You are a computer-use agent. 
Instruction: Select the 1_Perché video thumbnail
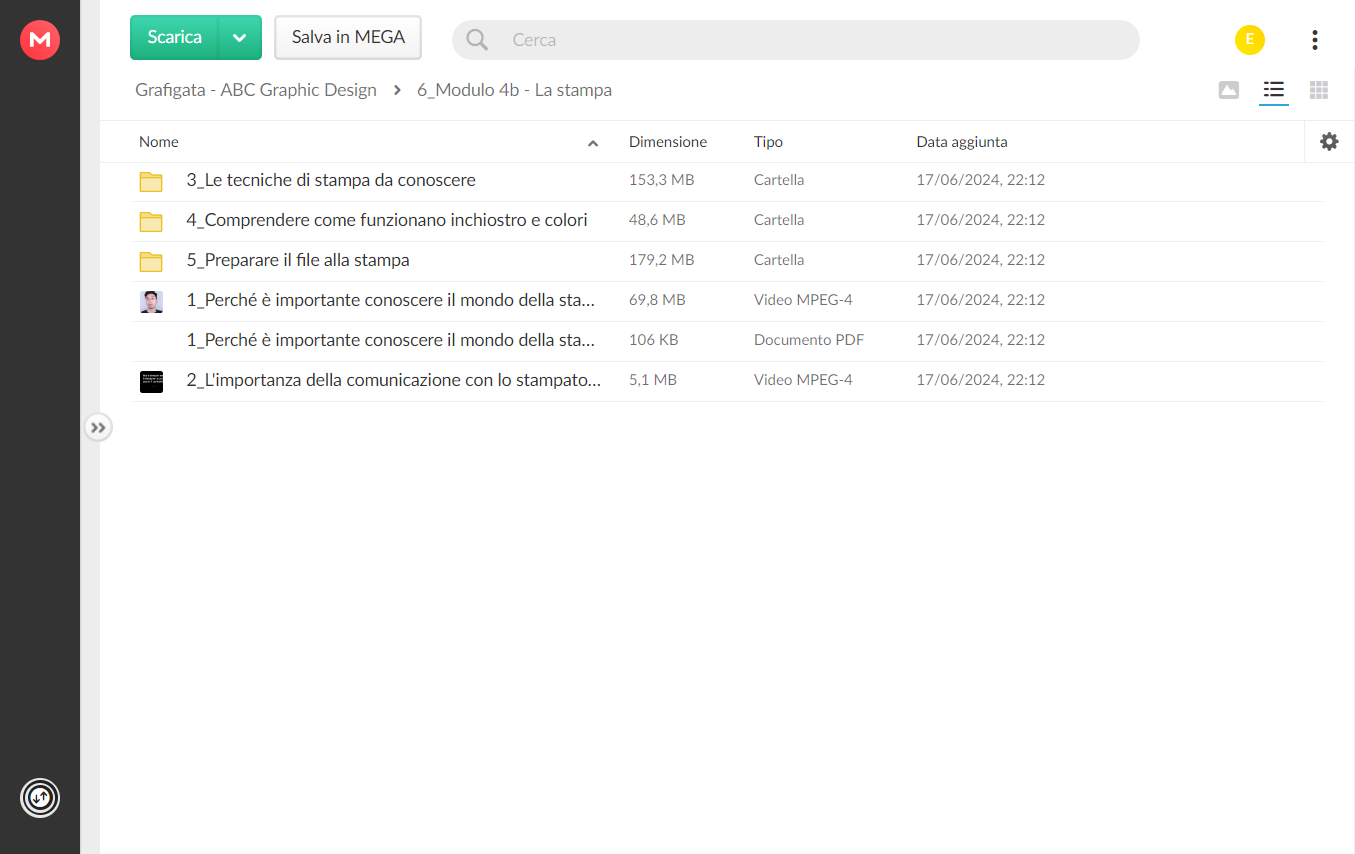tap(151, 301)
